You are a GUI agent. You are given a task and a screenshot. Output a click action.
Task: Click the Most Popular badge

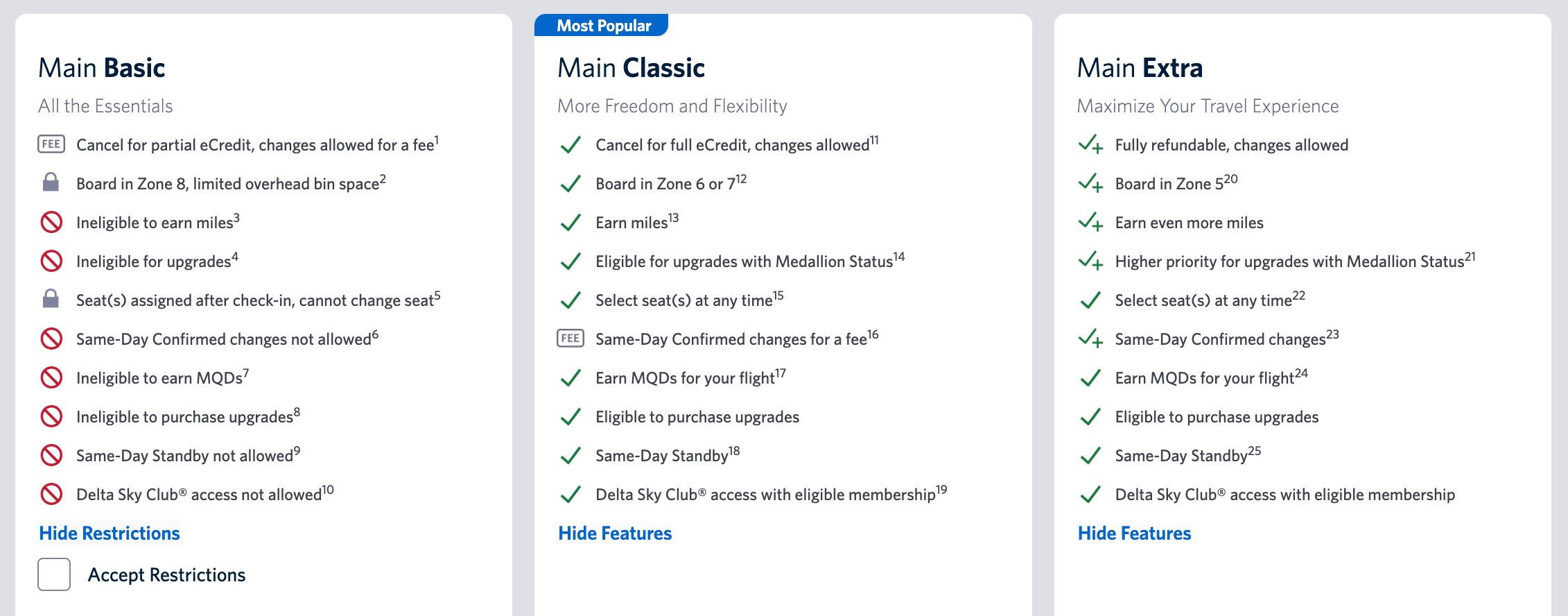(602, 24)
